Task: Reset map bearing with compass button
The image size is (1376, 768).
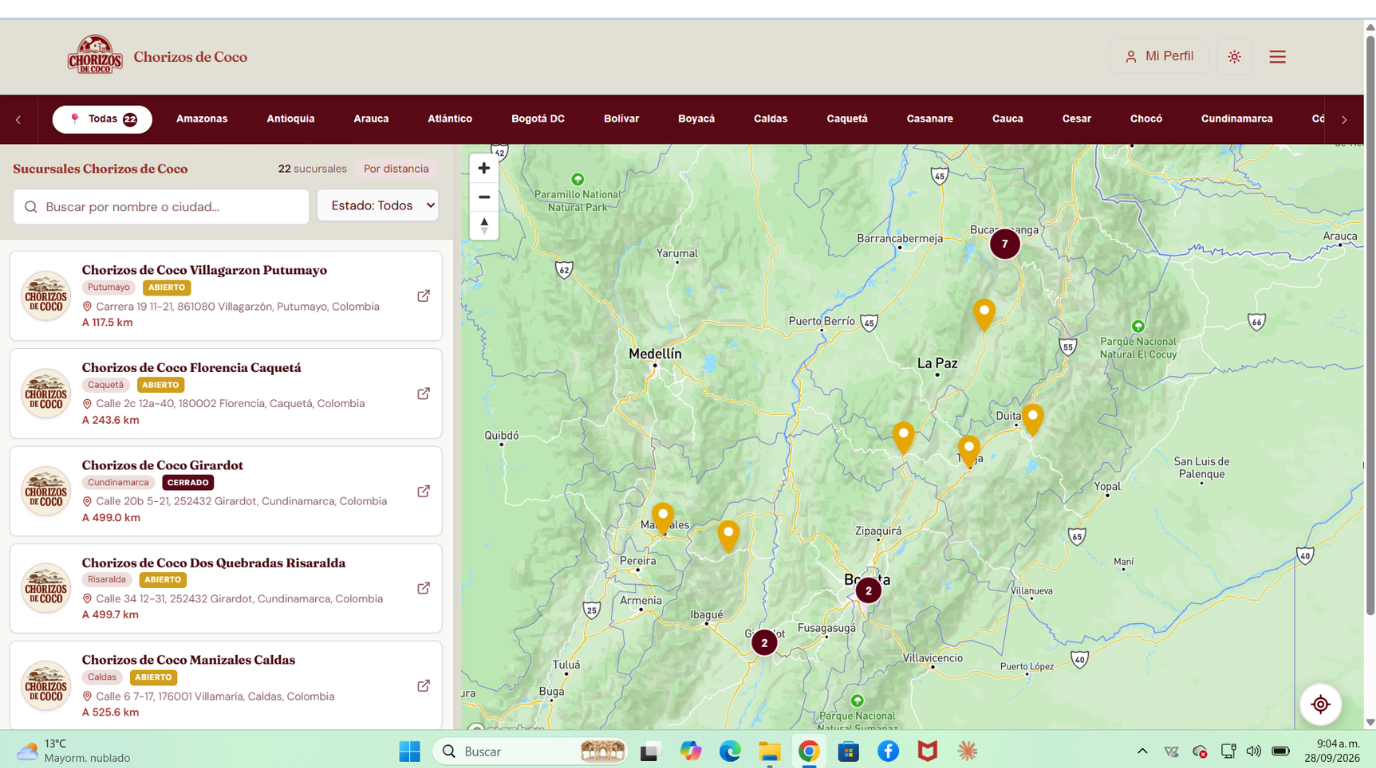Action: (x=484, y=226)
